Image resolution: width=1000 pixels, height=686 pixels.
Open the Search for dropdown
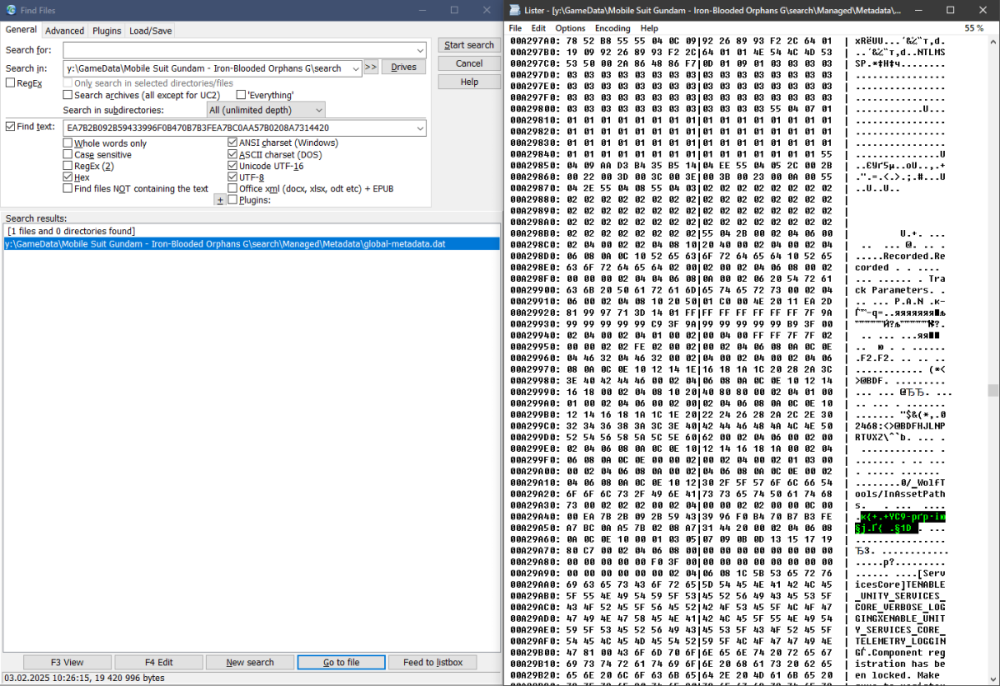[x=419, y=49]
